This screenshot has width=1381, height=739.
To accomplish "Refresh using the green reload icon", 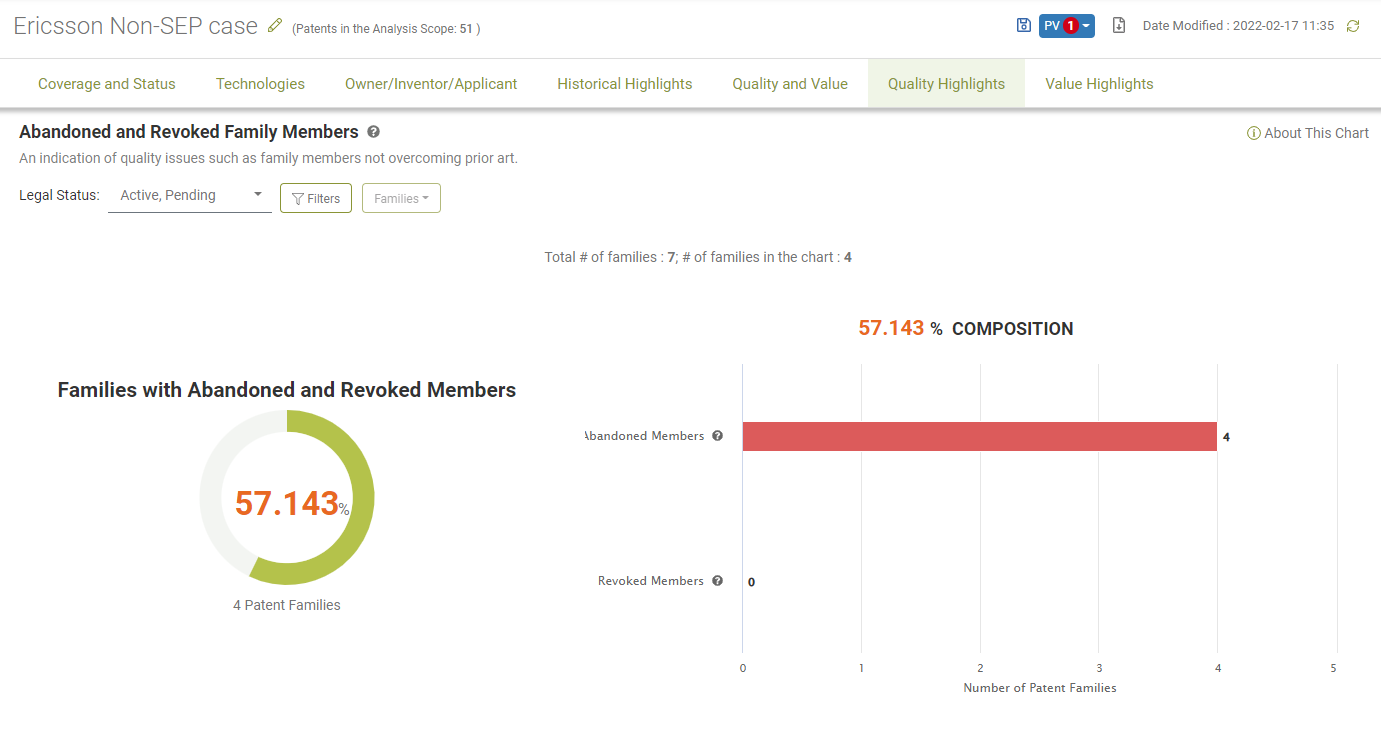I will 1353,26.
